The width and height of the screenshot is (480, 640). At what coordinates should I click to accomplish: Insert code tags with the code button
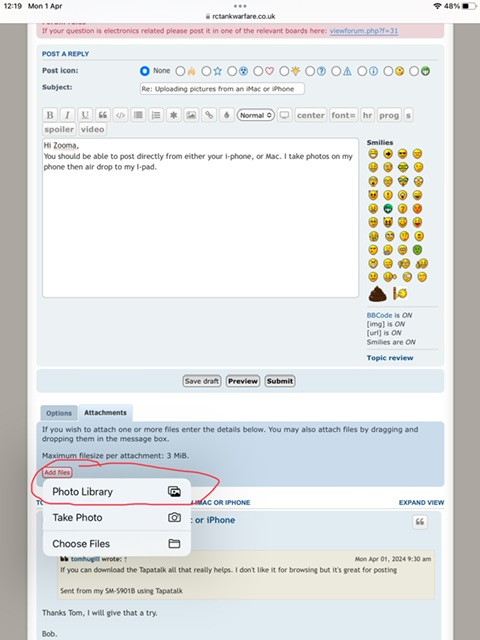120,115
